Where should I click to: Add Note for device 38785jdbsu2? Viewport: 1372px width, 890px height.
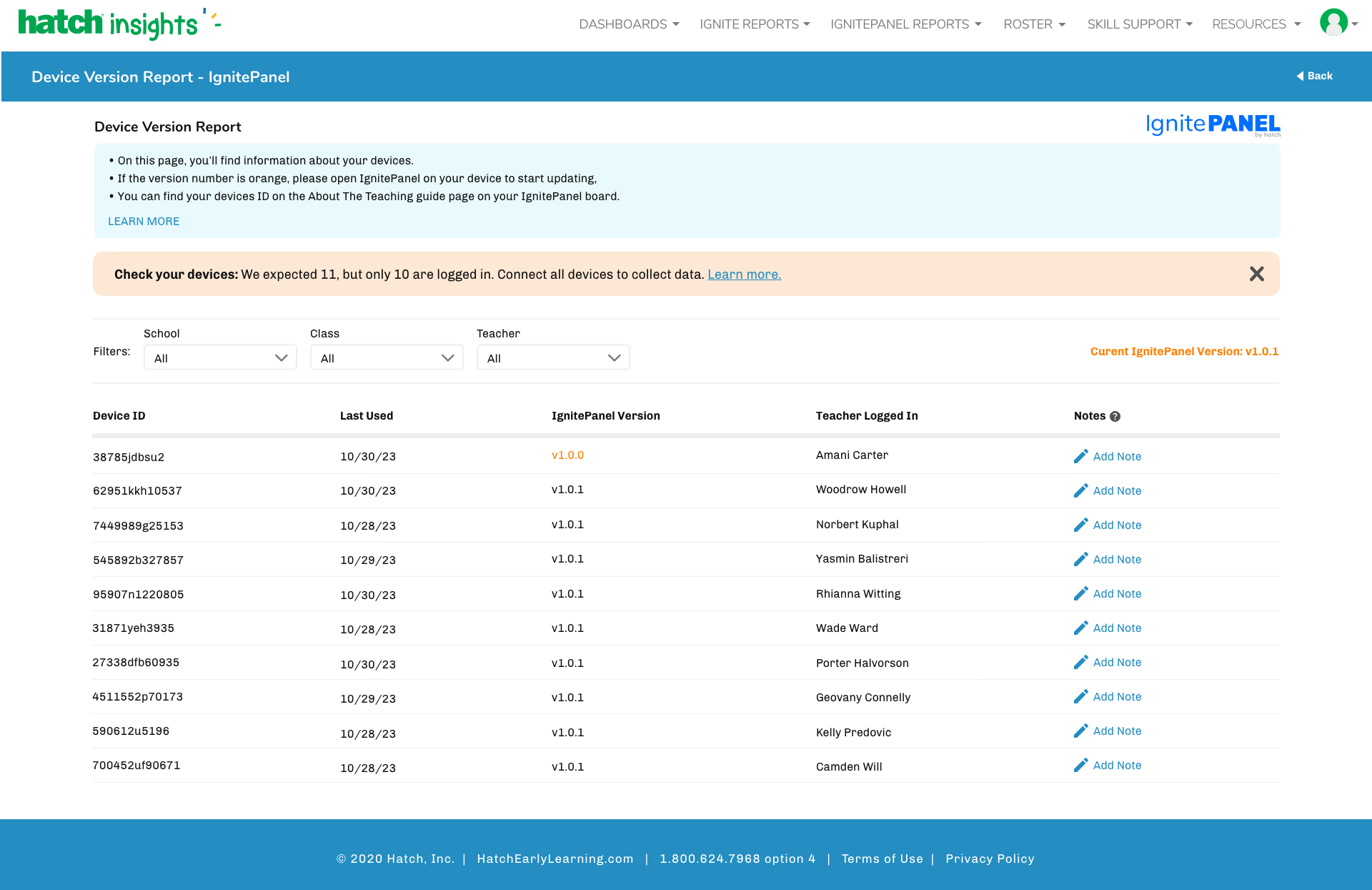pyautogui.click(x=1117, y=456)
